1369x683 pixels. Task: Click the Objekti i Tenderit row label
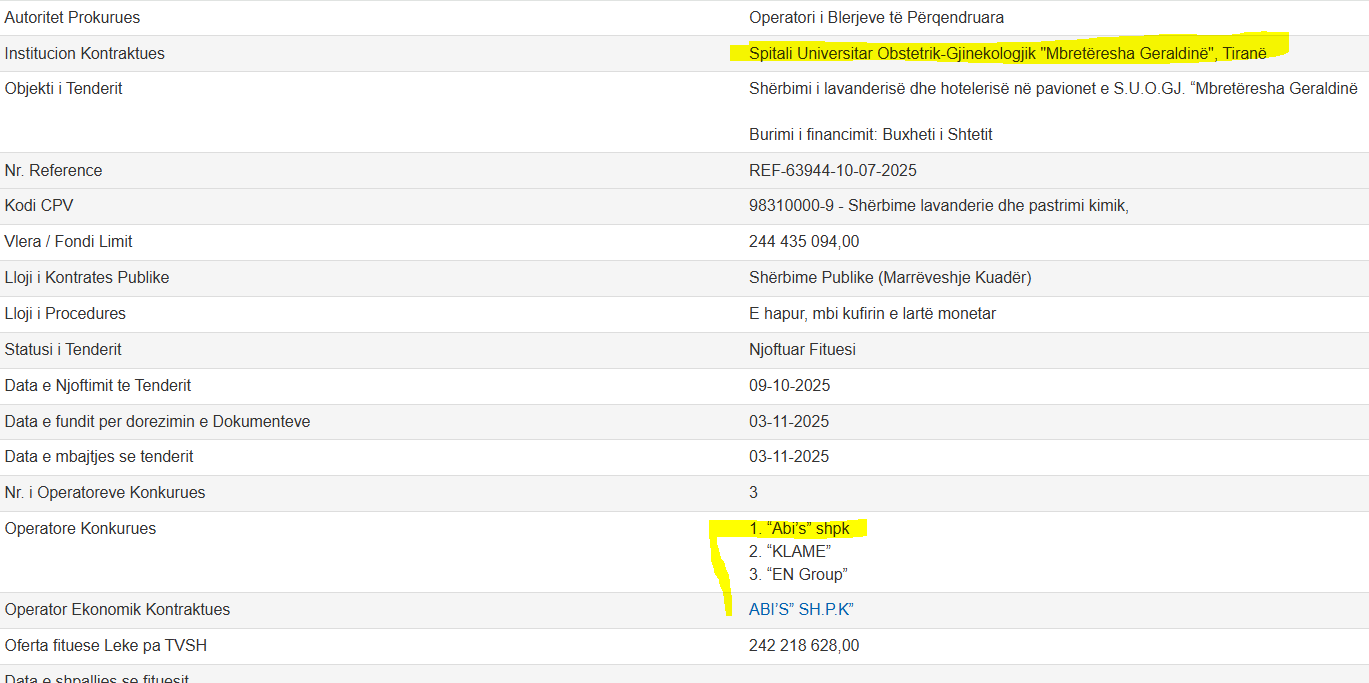pyautogui.click(x=64, y=89)
